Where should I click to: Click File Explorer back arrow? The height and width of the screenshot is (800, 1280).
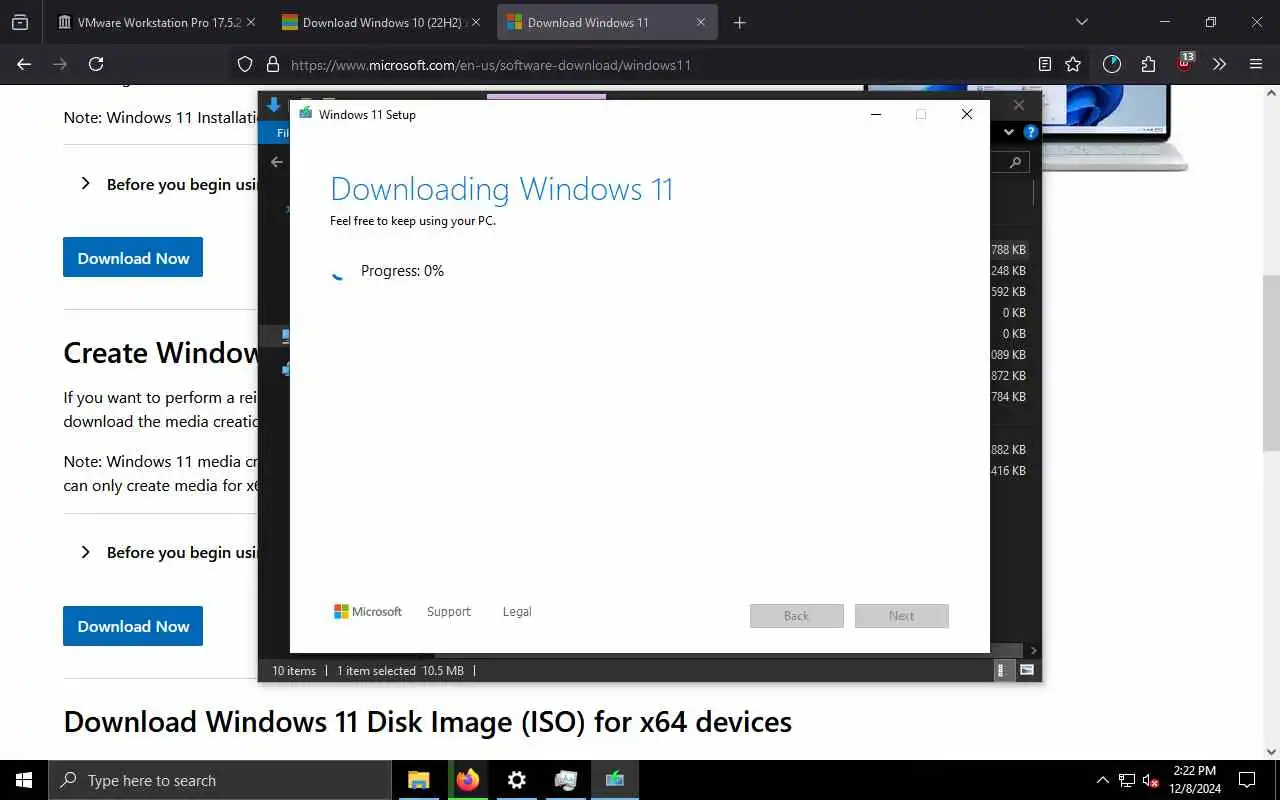277,162
